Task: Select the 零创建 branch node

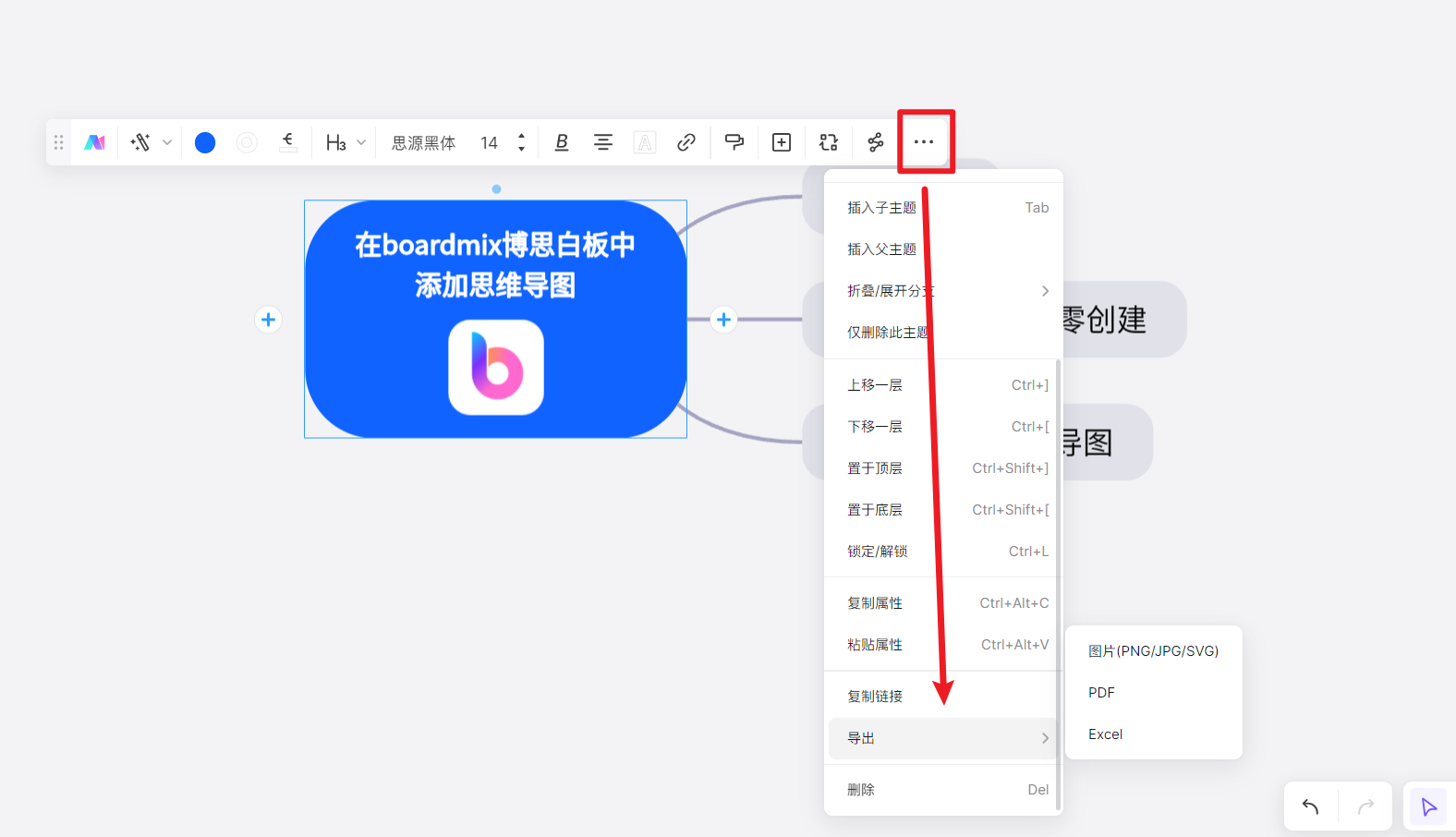Action: 1124,320
